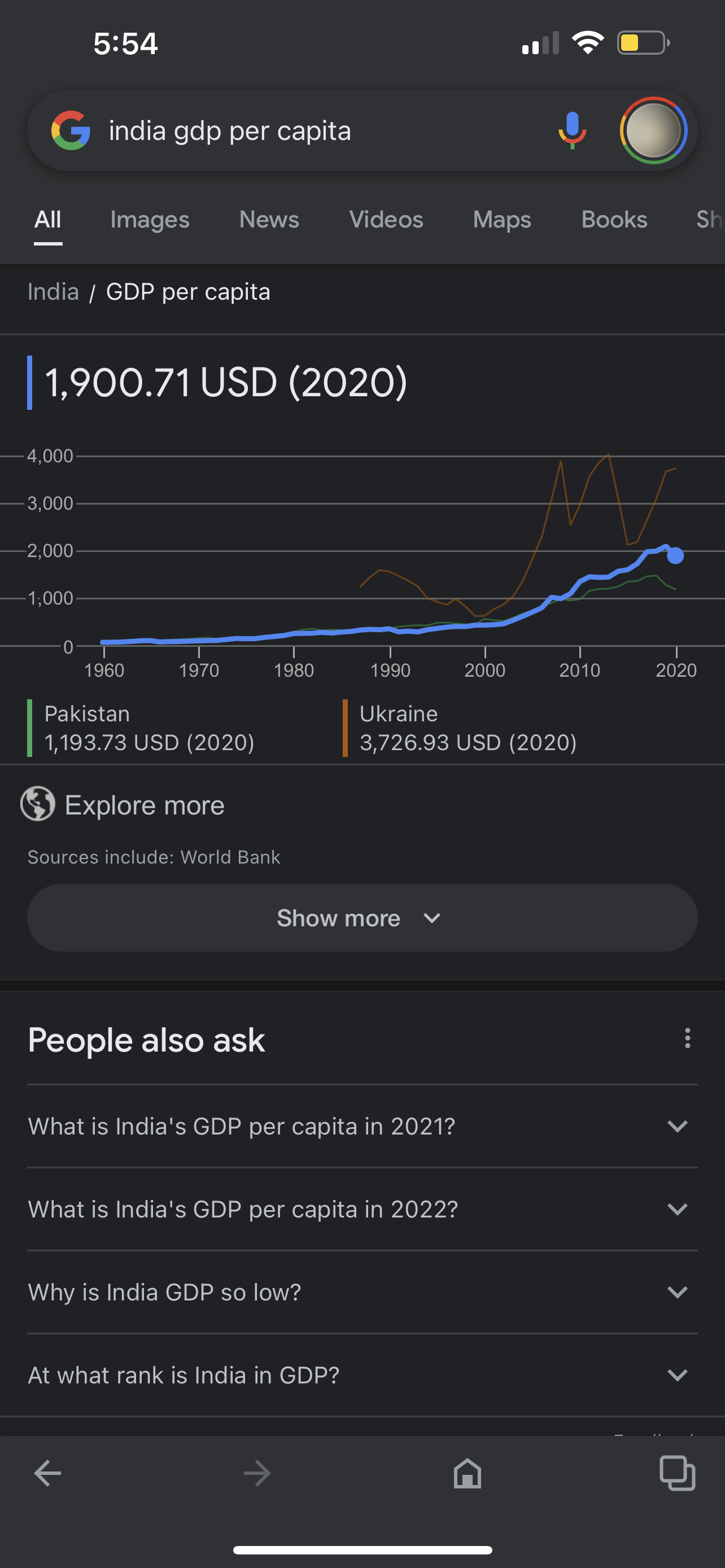Tap the microphone voice search icon
Screen dimensions: 725x1568
point(572,130)
